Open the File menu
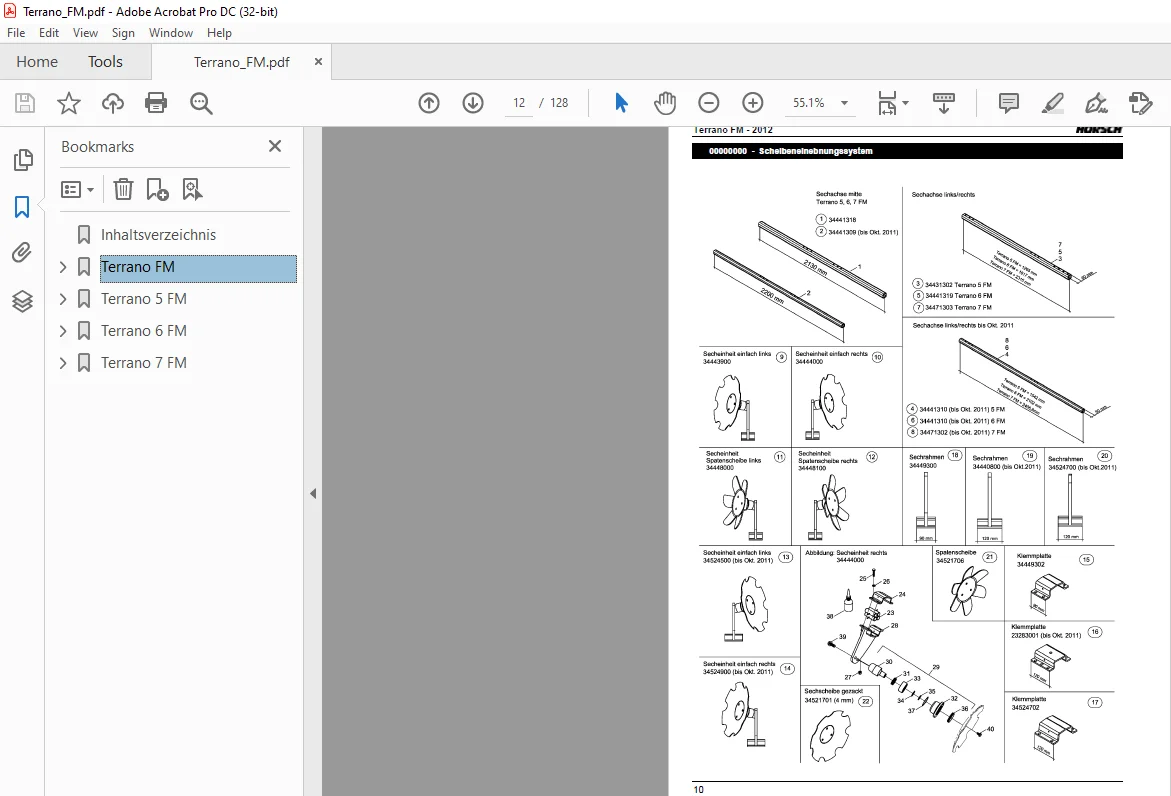Image resolution: width=1171 pixels, height=796 pixels. pos(16,33)
